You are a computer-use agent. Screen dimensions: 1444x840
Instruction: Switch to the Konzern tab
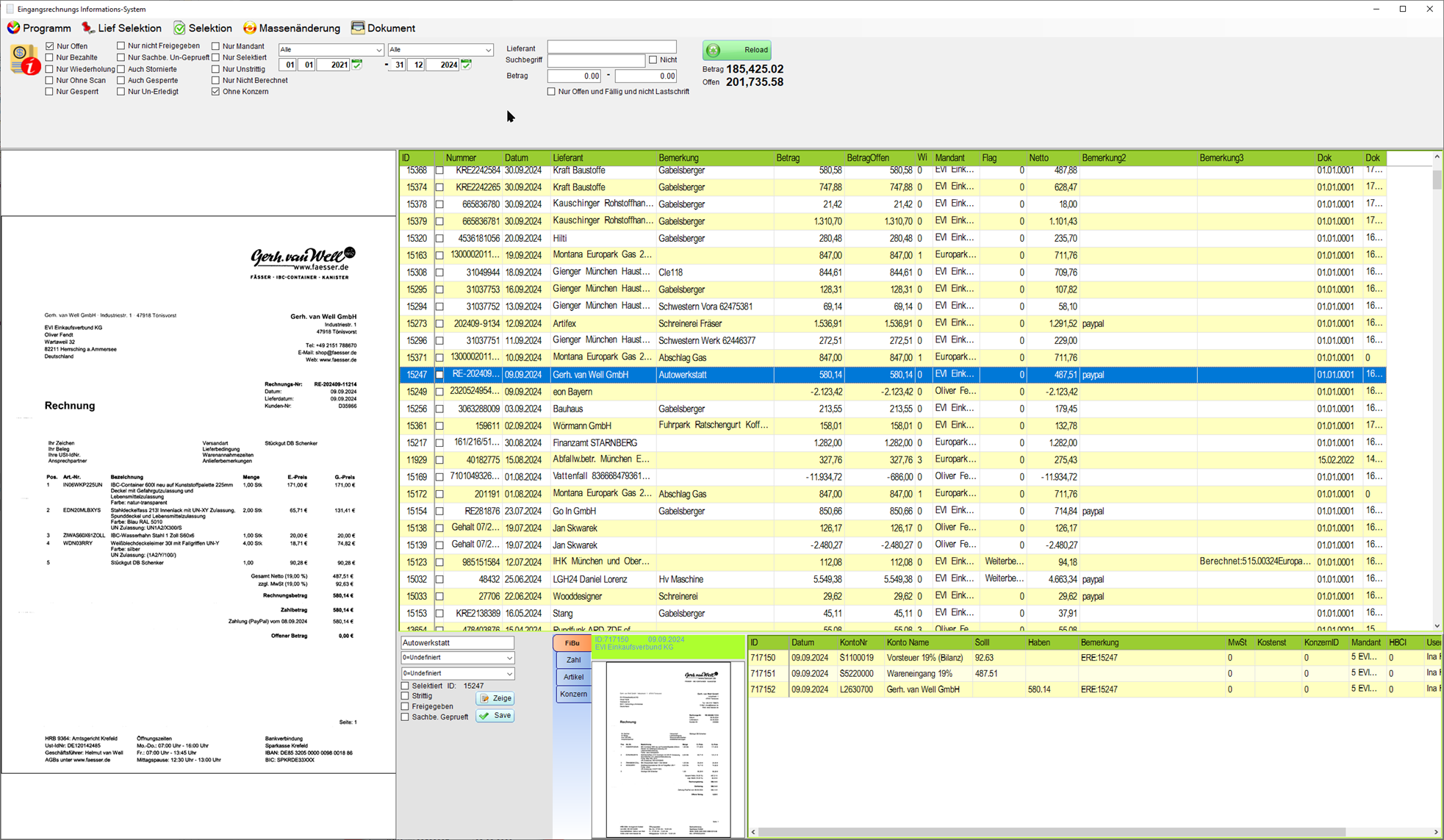point(573,694)
